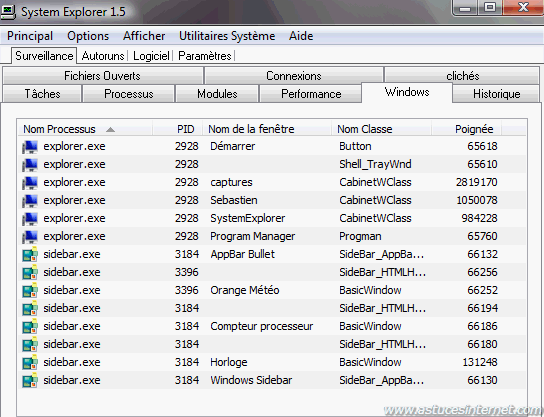Click handle value 66130
Viewport: 544px width, 417px height.
tap(482, 381)
